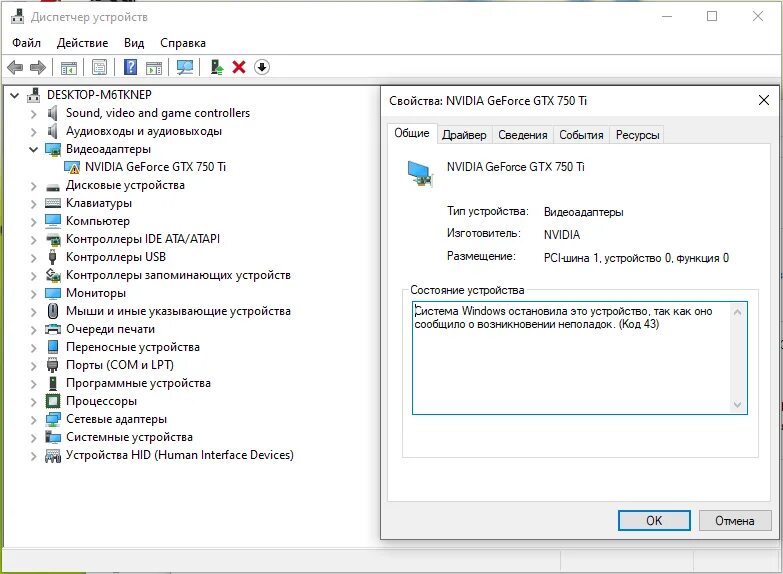Screen dimensions: 783x574
Task: Click the Sound, video and game controllers icon
Action: pyautogui.click(x=52, y=113)
